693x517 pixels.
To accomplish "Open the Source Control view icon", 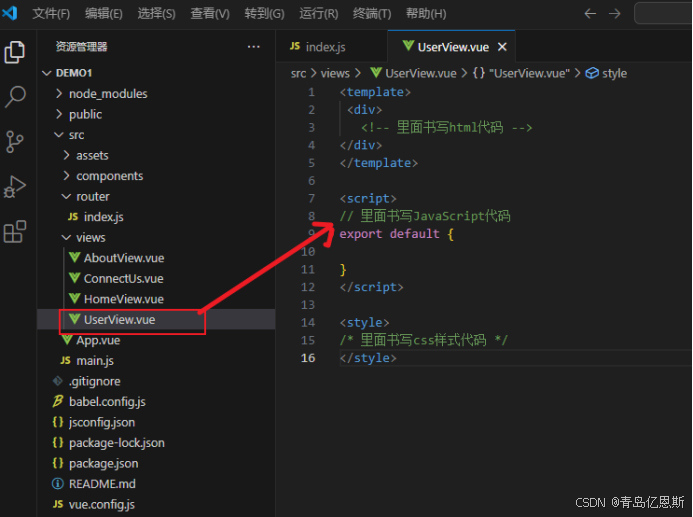I will (15, 142).
